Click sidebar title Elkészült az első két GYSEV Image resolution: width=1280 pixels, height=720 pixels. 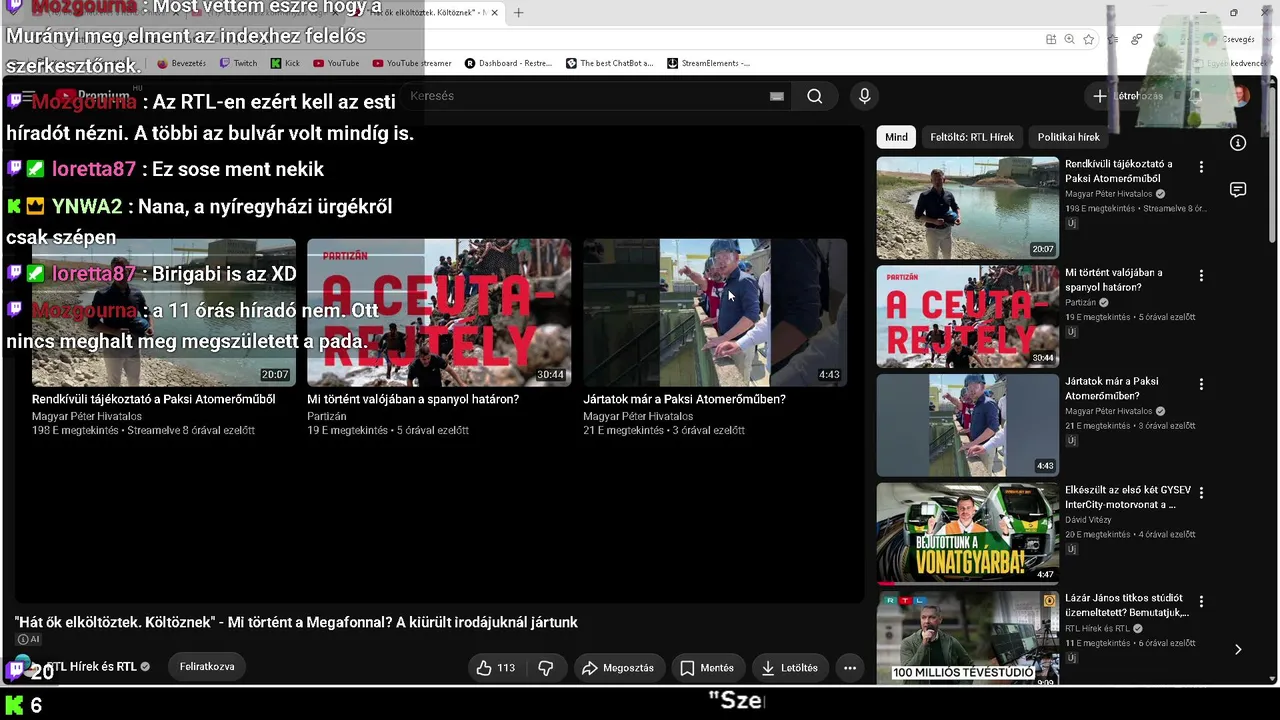(x=1127, y=497)
